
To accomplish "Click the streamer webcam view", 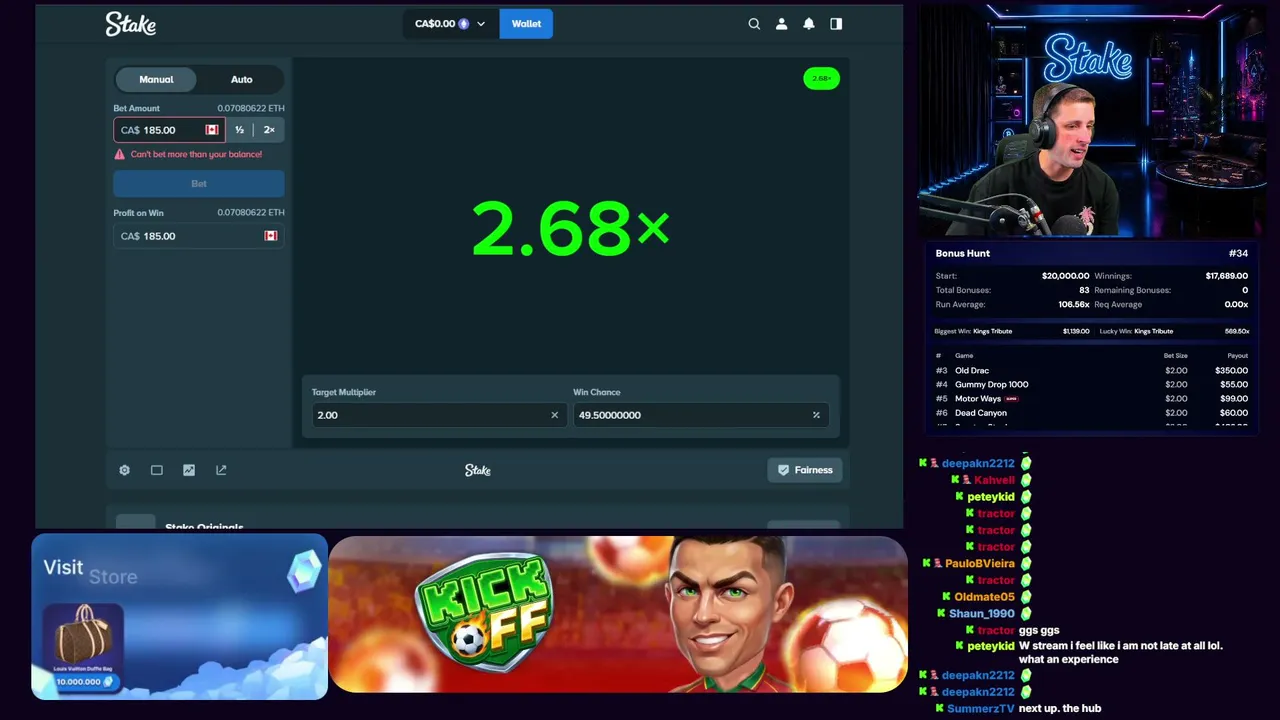I will tap(1092, 120).
